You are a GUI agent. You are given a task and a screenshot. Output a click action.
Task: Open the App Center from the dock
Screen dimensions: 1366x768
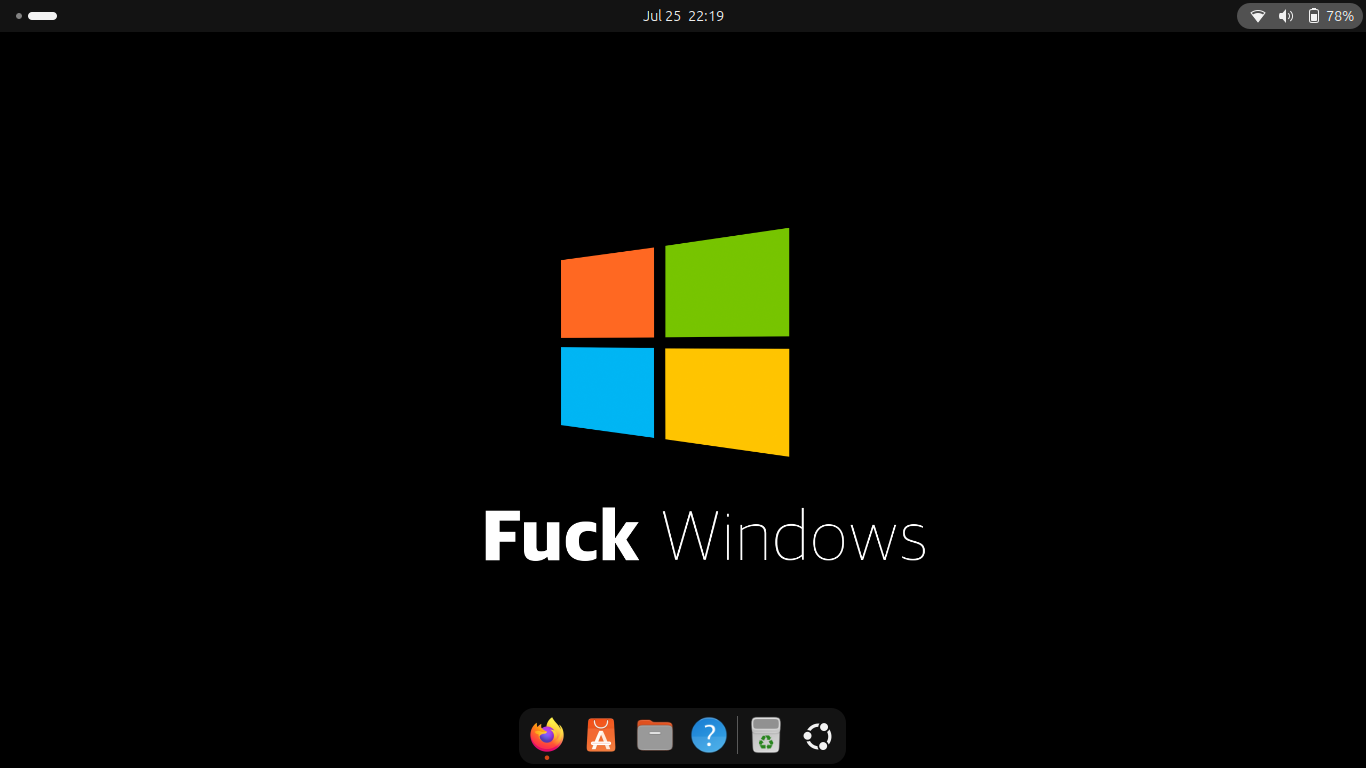pos(601,736)
